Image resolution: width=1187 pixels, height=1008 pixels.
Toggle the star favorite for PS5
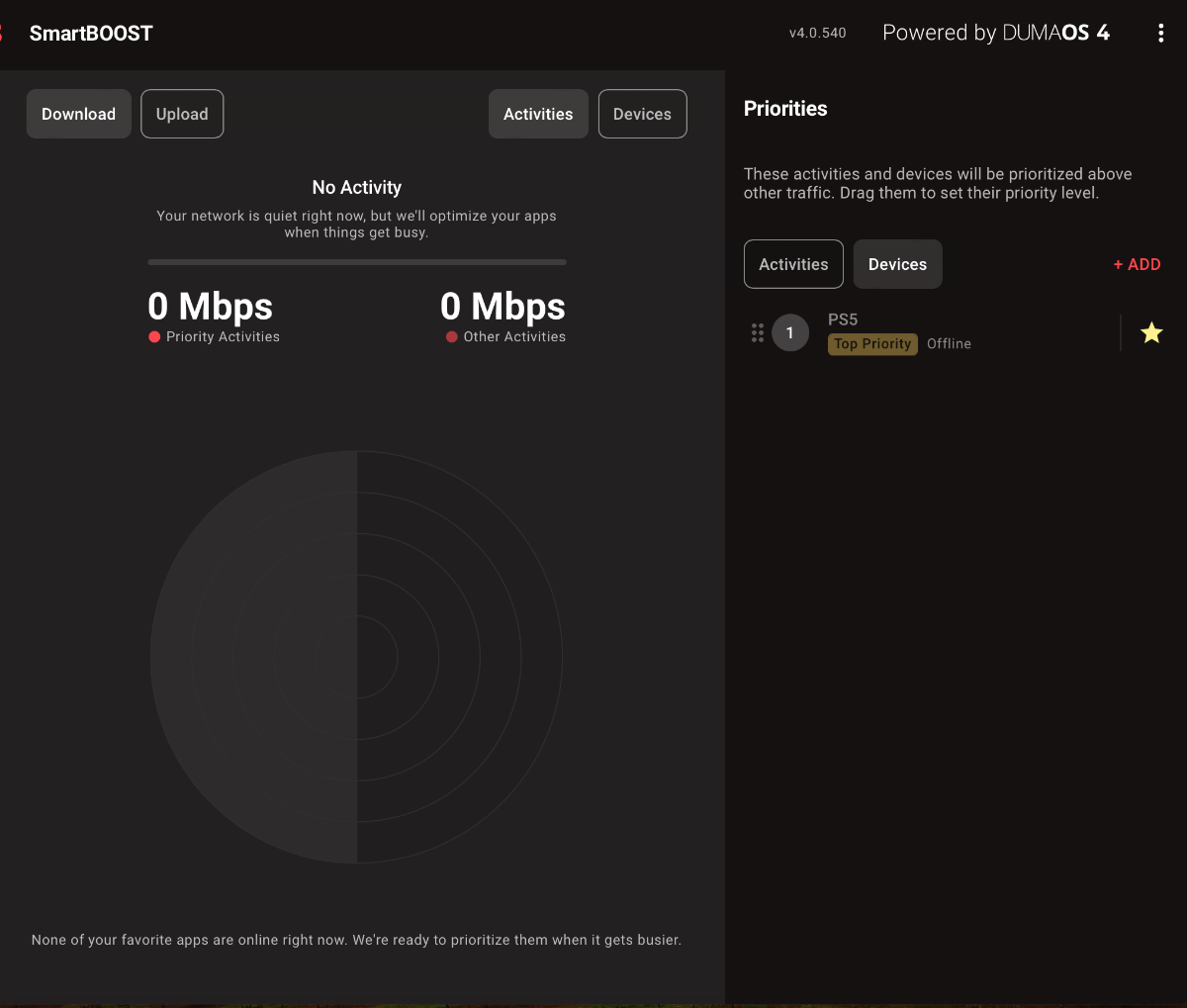coord(1151,332)
